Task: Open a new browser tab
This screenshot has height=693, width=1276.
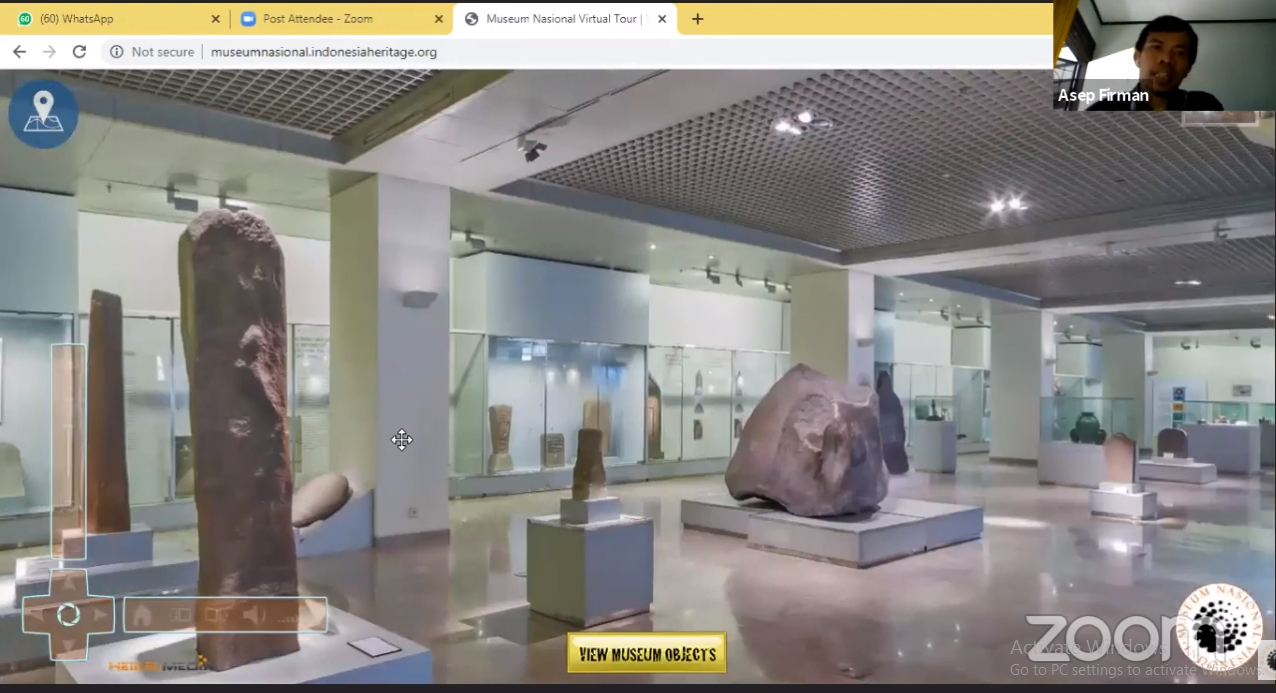Action: click(x=698, y=19)
